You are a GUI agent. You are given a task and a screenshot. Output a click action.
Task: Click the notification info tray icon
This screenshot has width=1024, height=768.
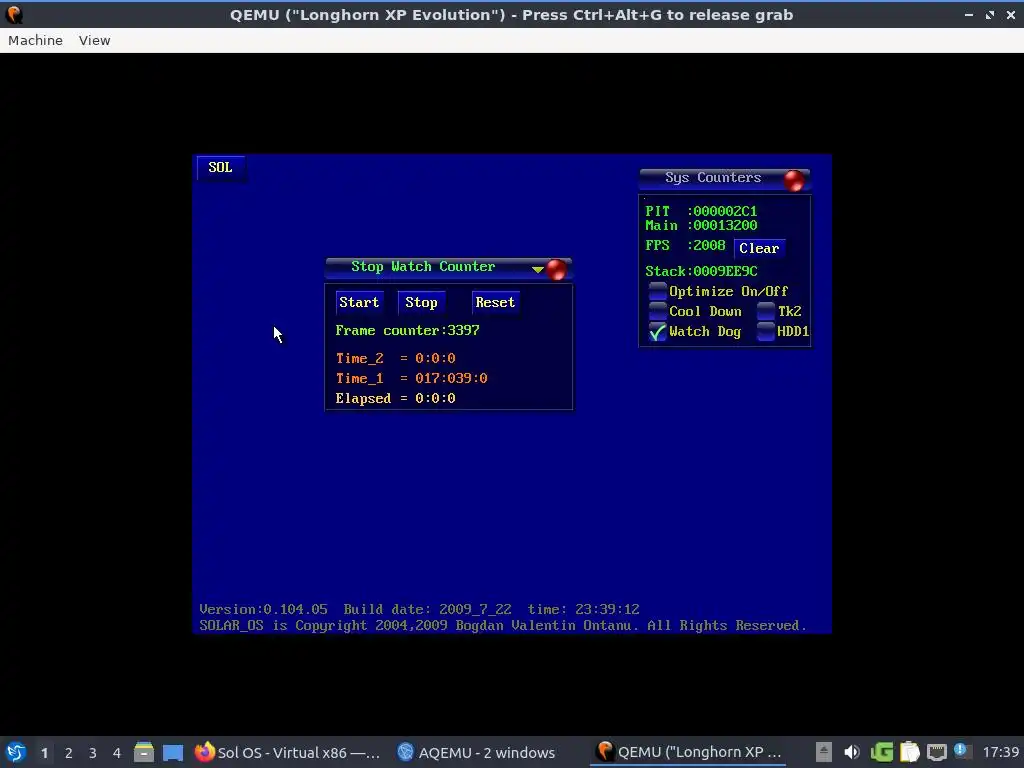pyautogui.click(x=961, y=751)
